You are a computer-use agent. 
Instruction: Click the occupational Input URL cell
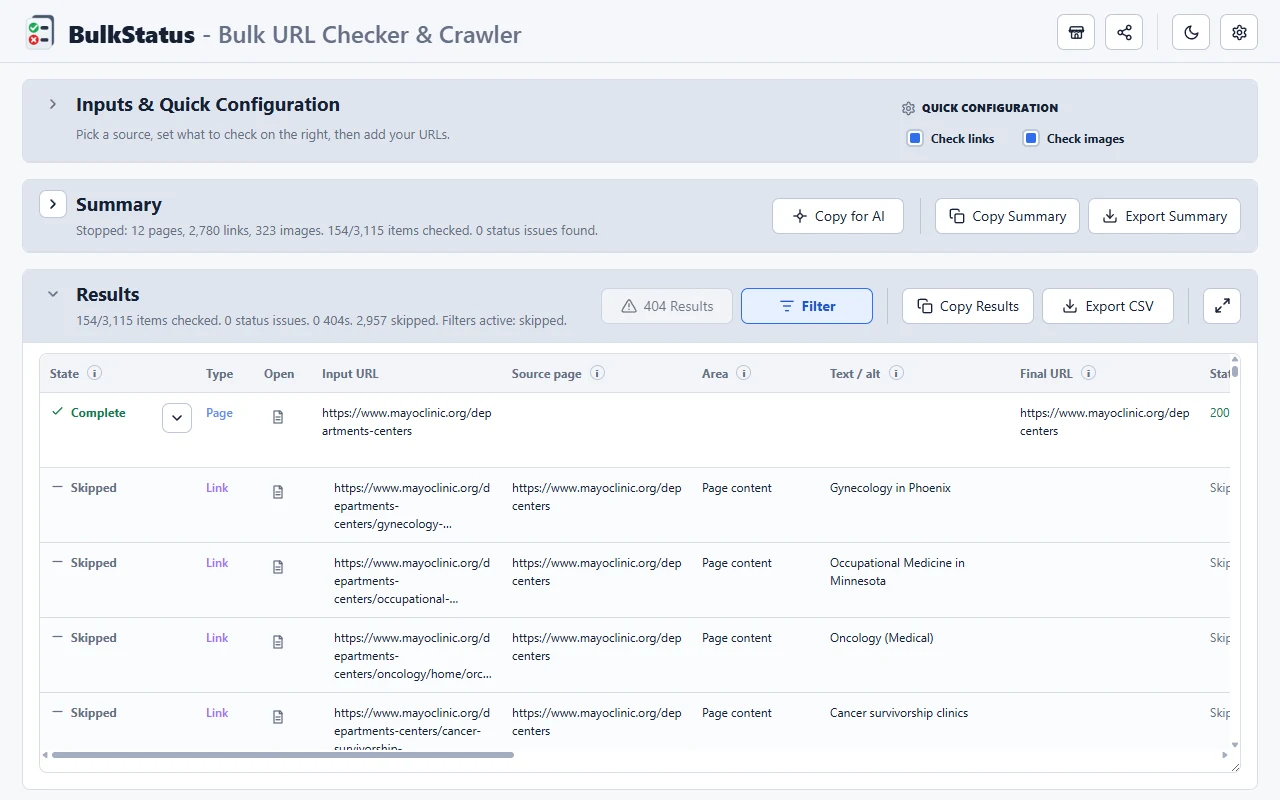413,581
